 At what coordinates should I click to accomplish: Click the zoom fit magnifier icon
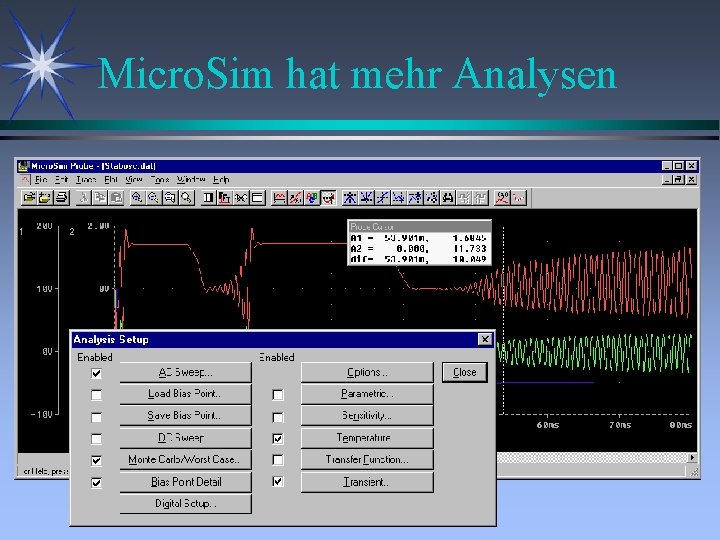click(x=186, y=198)
